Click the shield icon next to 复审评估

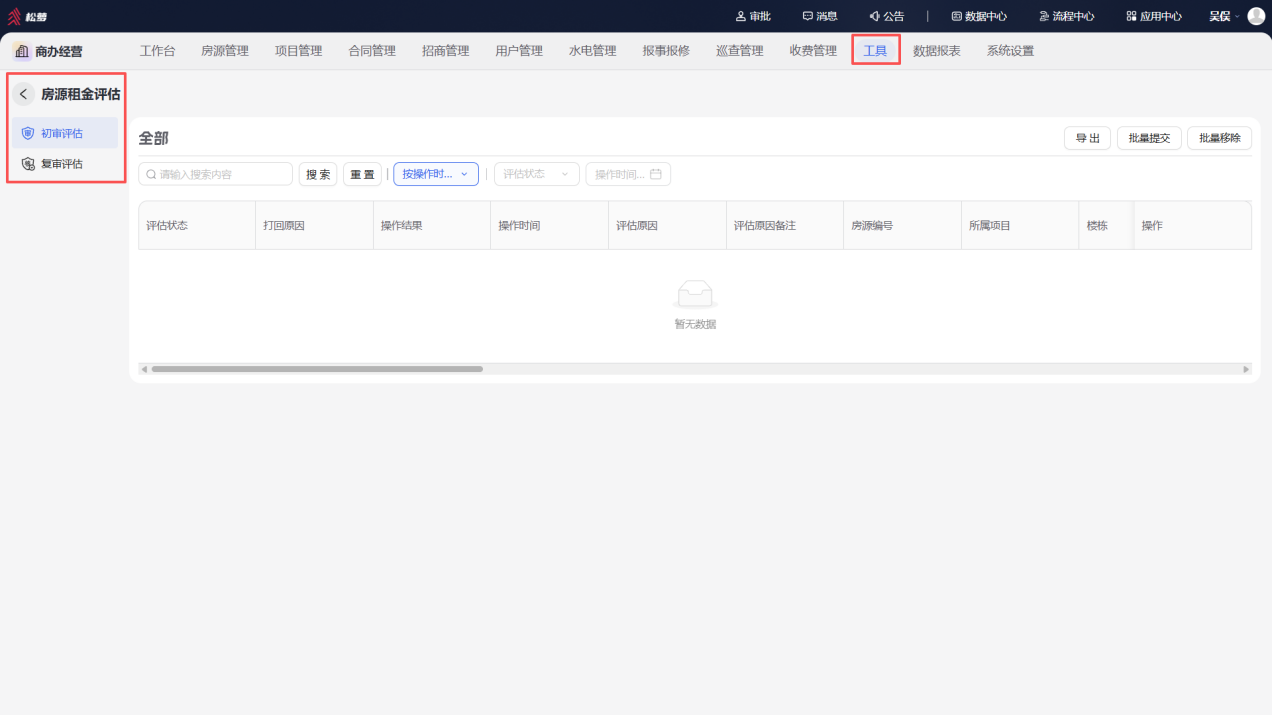point(28,164)
